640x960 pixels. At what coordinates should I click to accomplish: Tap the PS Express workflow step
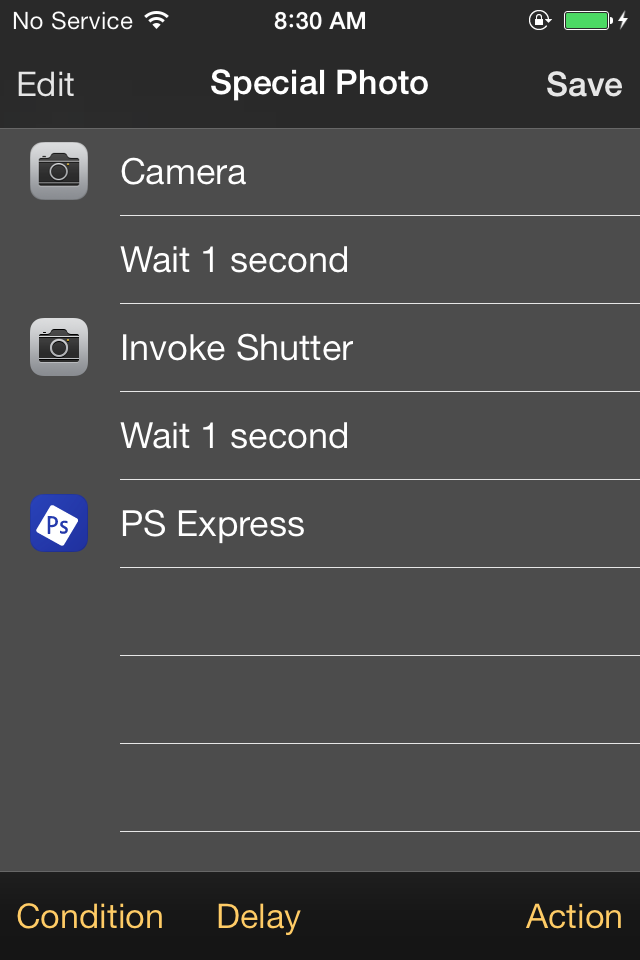pos(300,523)
